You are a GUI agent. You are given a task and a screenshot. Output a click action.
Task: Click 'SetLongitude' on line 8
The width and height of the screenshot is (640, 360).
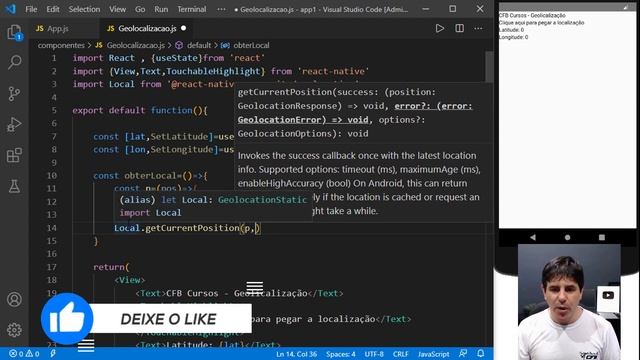tap(182, 149)
